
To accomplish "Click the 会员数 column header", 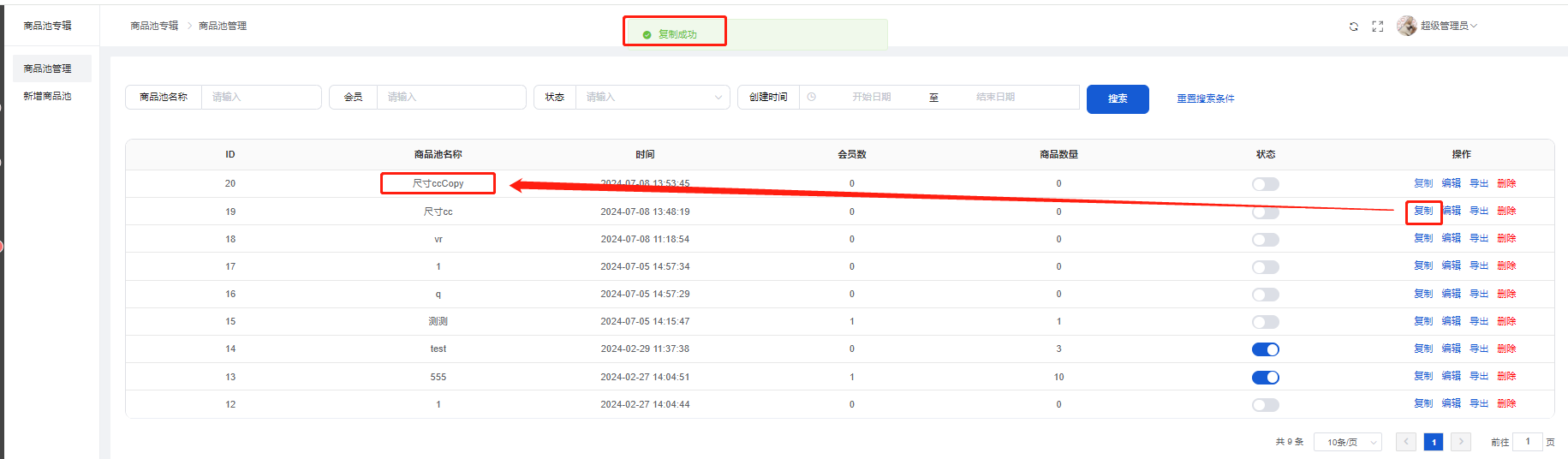I will pos(852,154).
